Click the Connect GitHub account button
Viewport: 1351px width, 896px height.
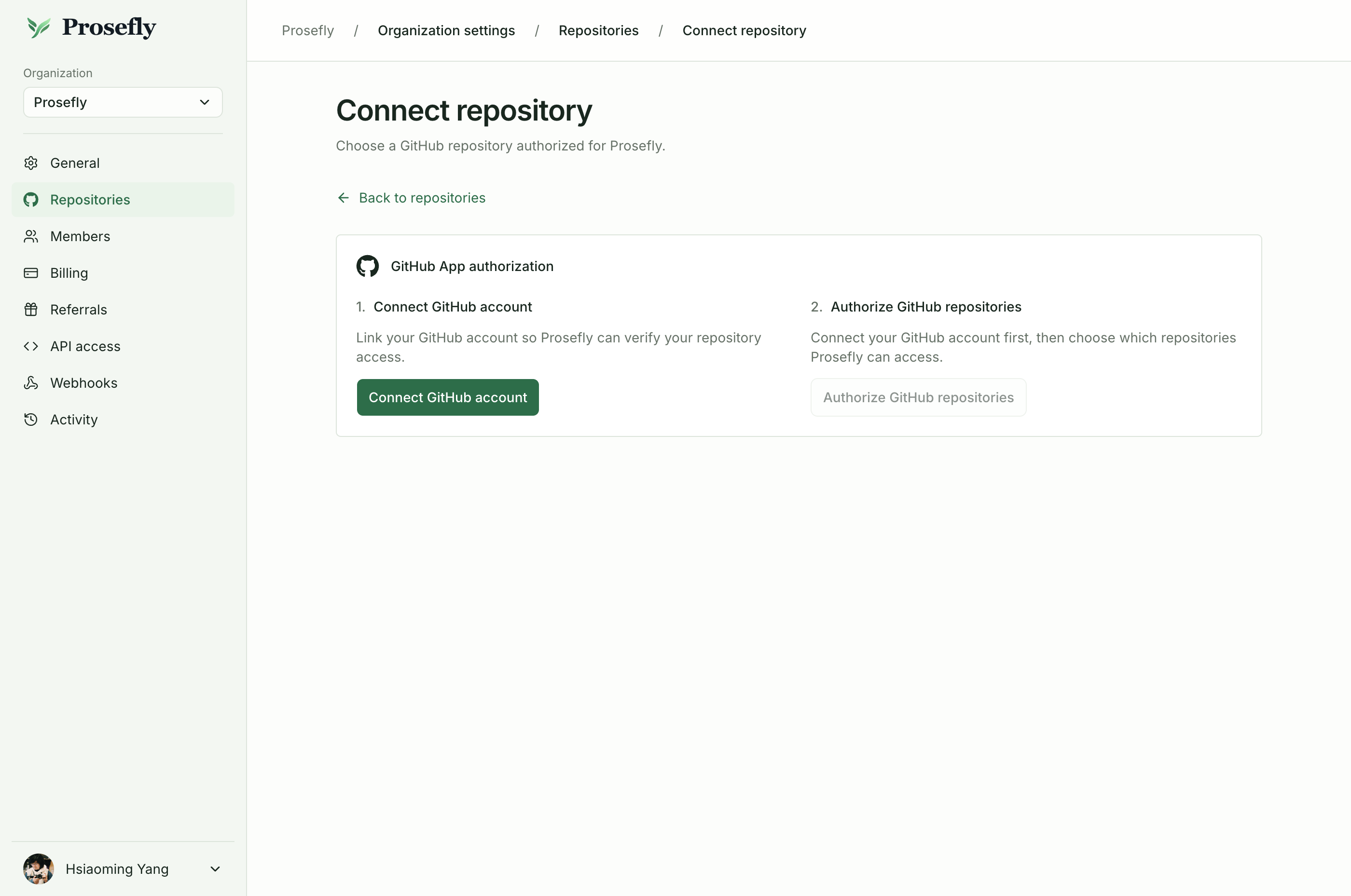pos(448,397)
